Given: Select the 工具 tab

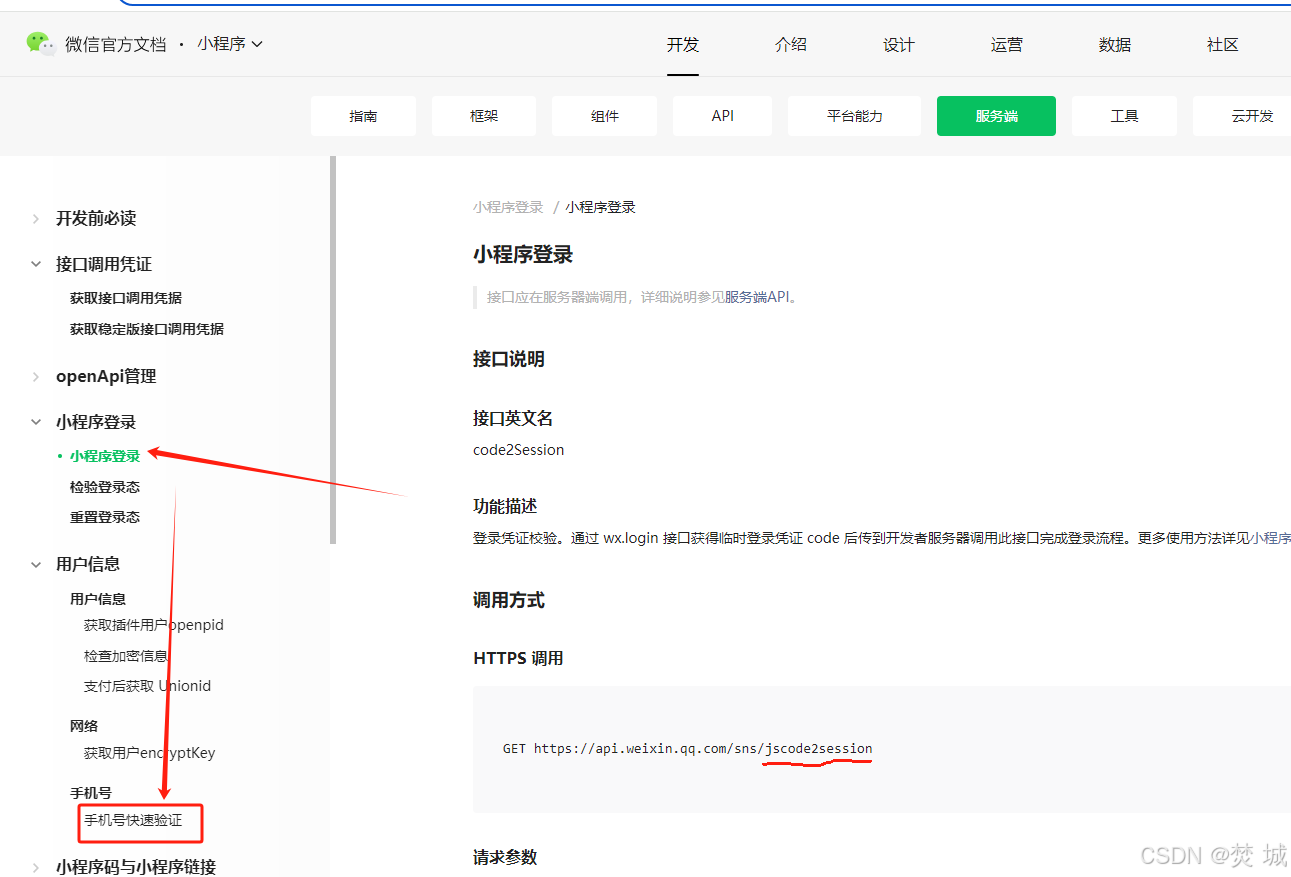Looking at the screenshot, I should 1125,116.
